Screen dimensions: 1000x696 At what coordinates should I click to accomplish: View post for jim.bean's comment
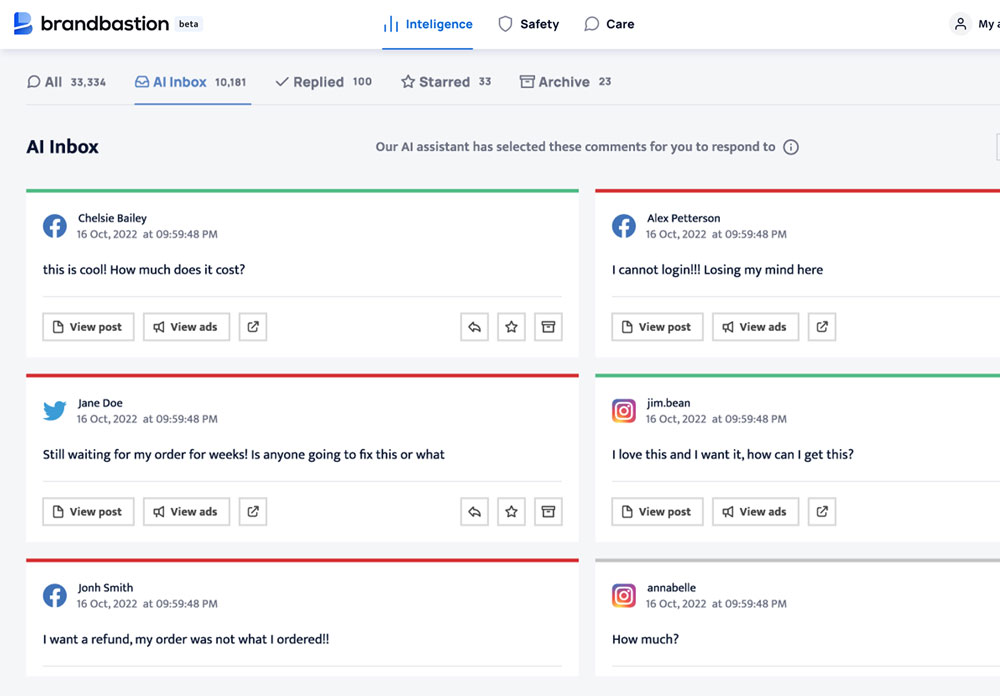point(658,512)
